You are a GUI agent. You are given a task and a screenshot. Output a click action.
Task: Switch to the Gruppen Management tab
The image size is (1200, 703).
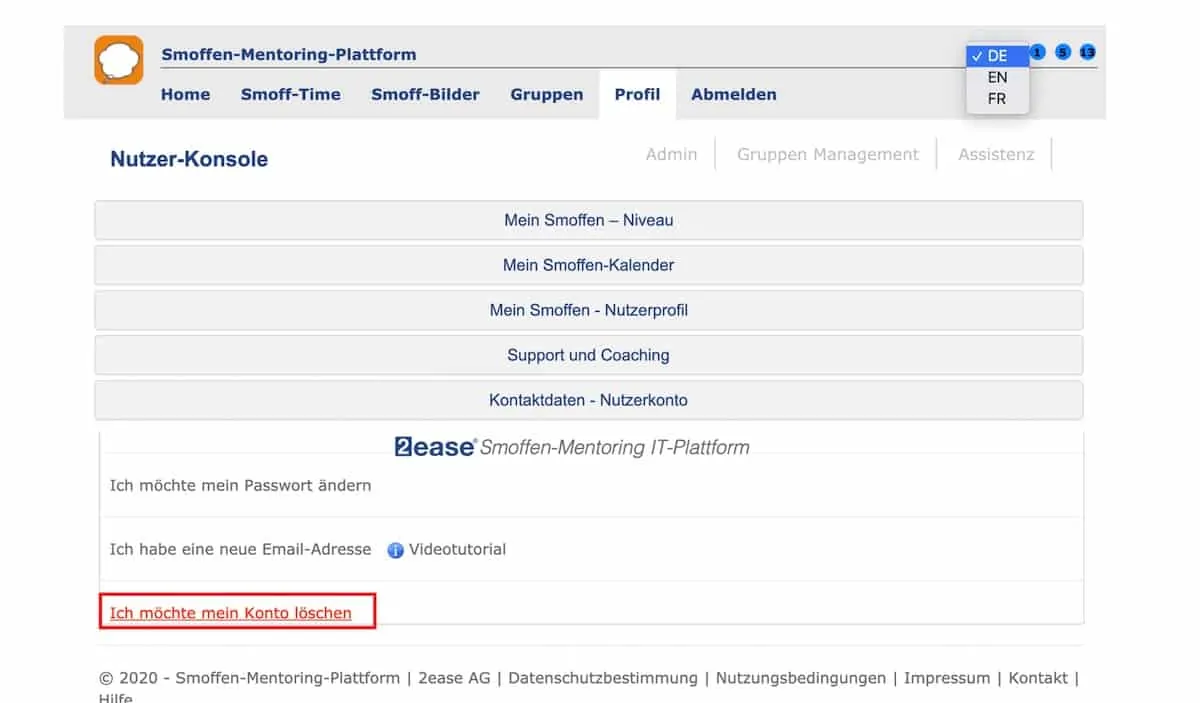click(x=827, y=154)
